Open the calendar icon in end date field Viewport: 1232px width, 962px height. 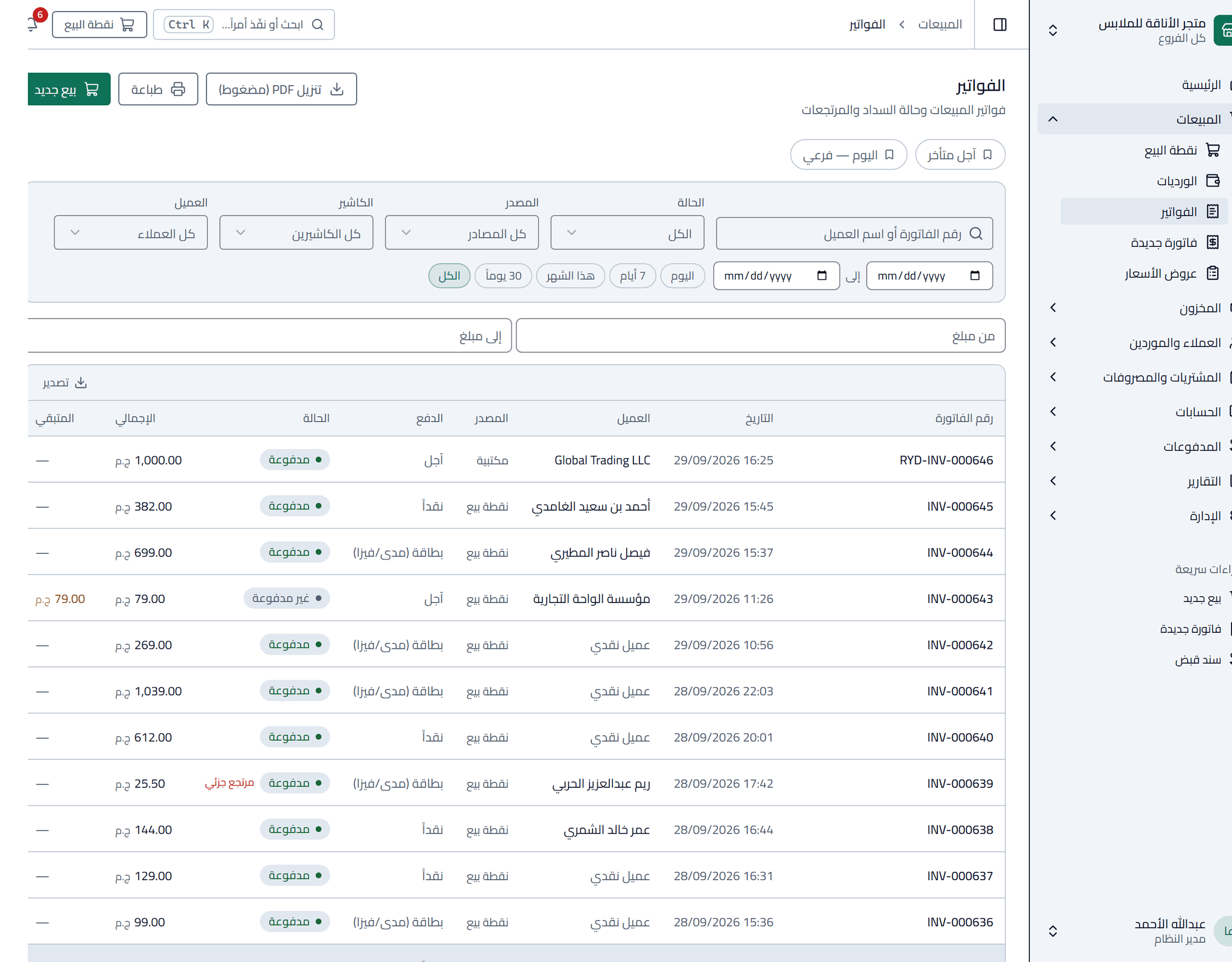(822, 275)
